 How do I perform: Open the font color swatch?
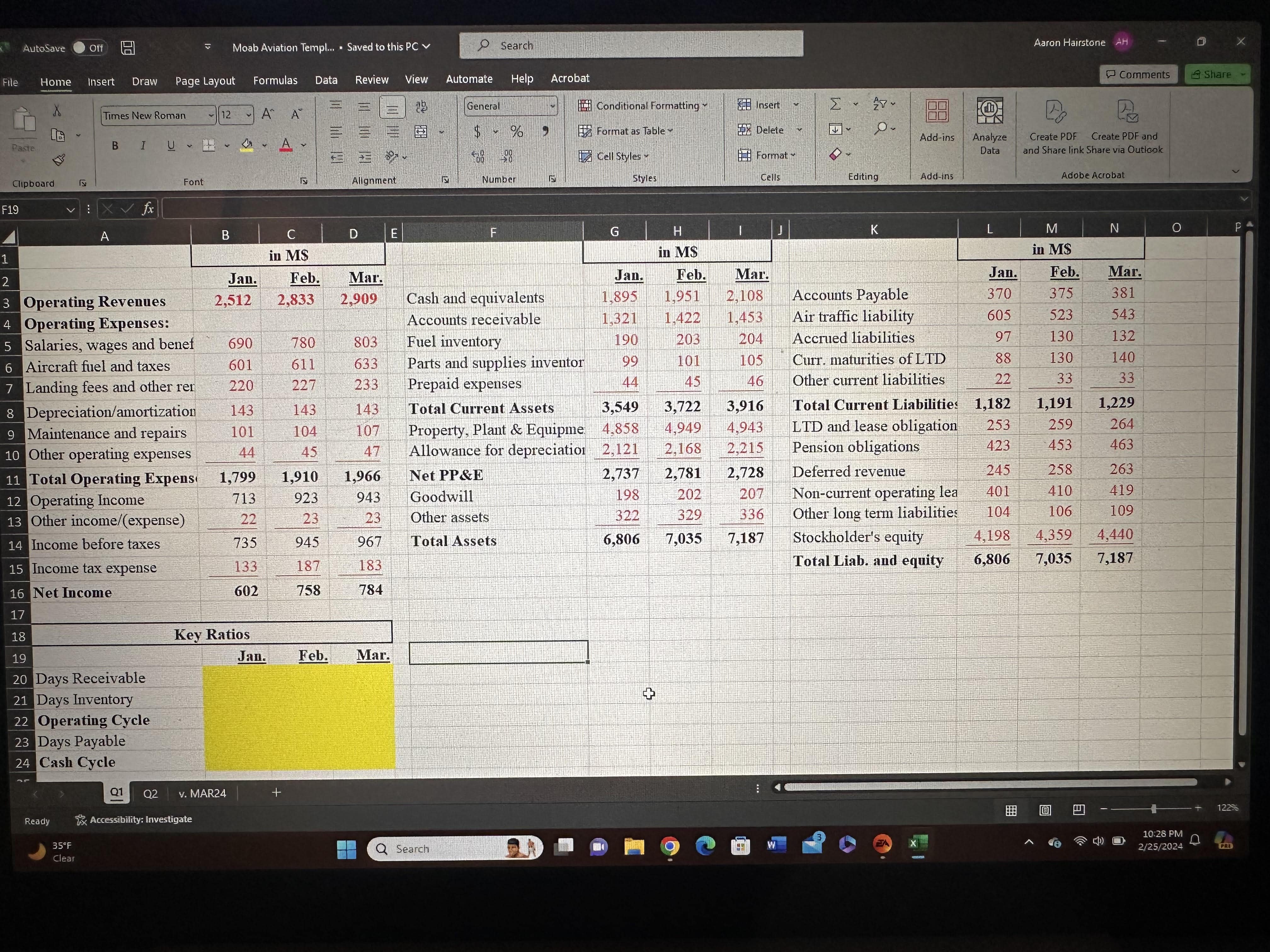[x=285, y=144]
